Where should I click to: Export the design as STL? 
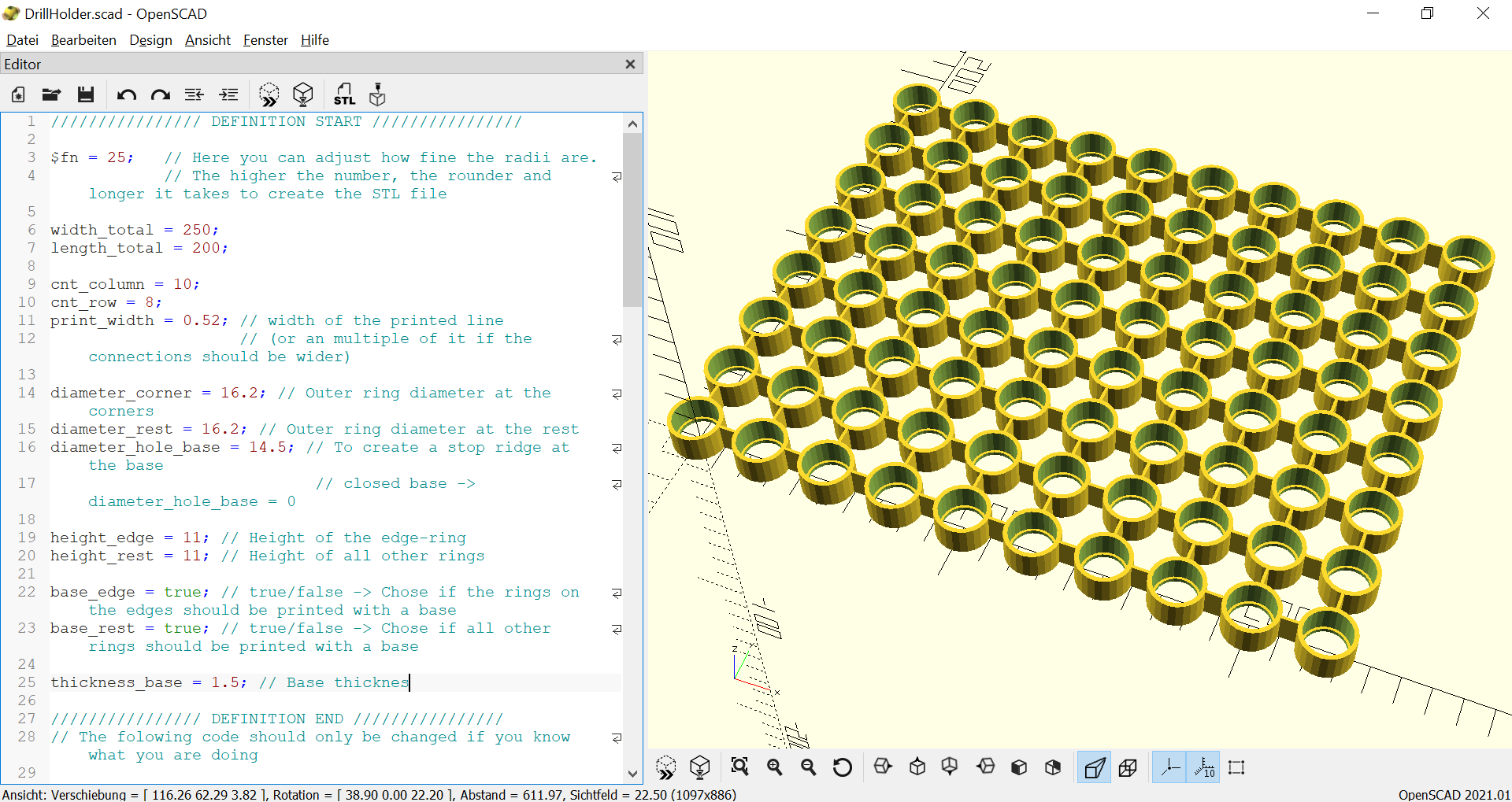pos(344,95)
